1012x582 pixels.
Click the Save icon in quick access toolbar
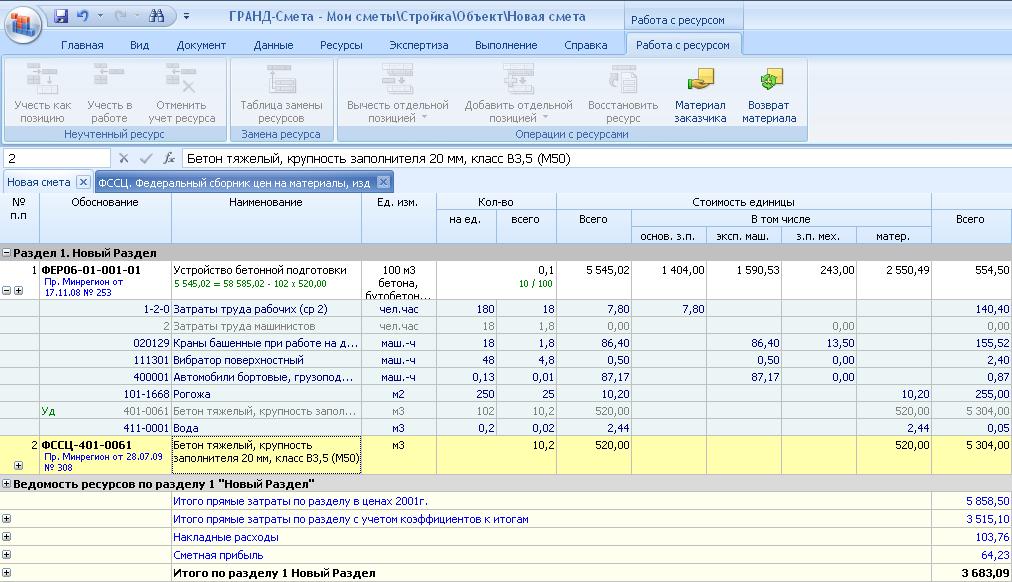(61, 17)
